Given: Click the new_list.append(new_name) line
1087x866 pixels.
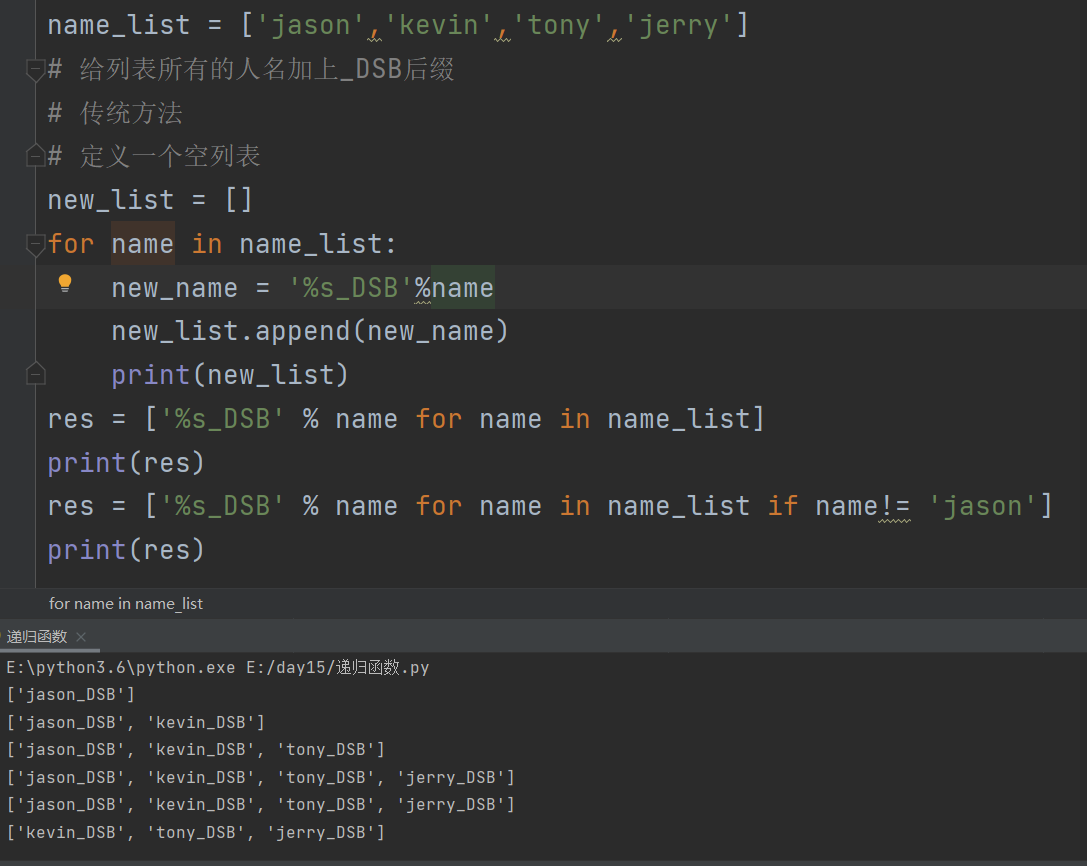Looking at the screenshot, I should tap(310, 331).
